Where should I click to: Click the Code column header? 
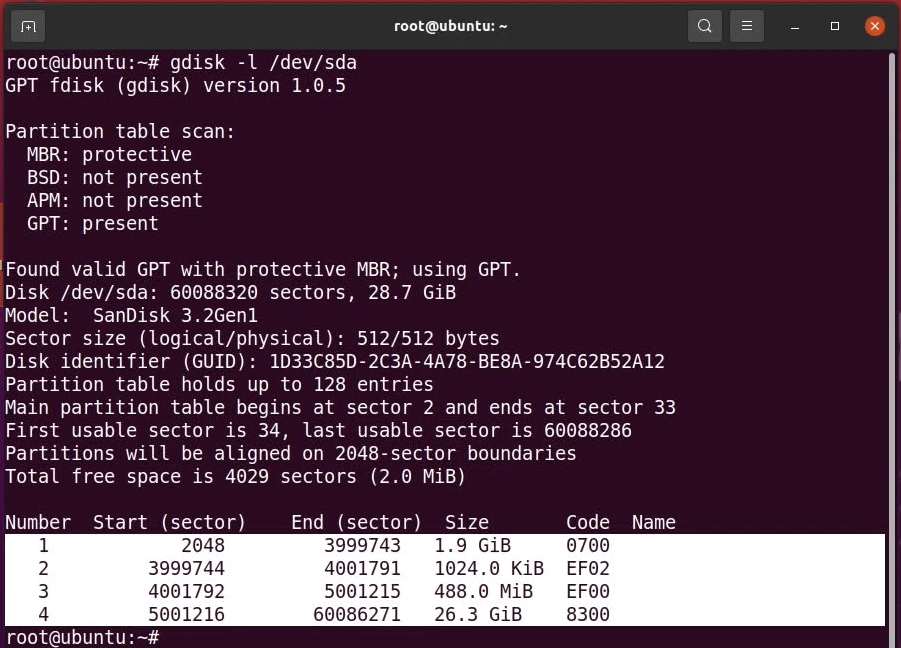[587, 522]
